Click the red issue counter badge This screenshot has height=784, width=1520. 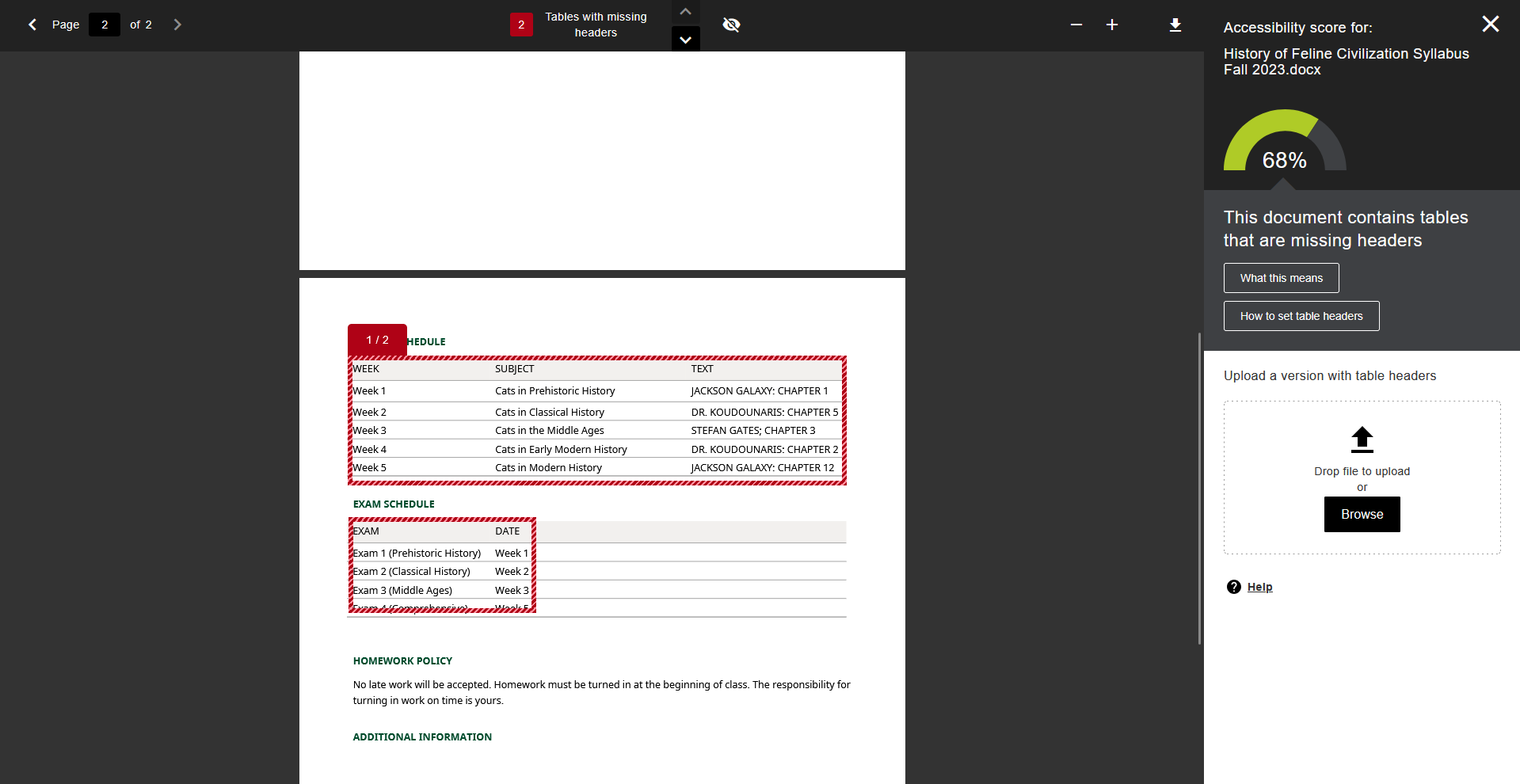[521, 25]
